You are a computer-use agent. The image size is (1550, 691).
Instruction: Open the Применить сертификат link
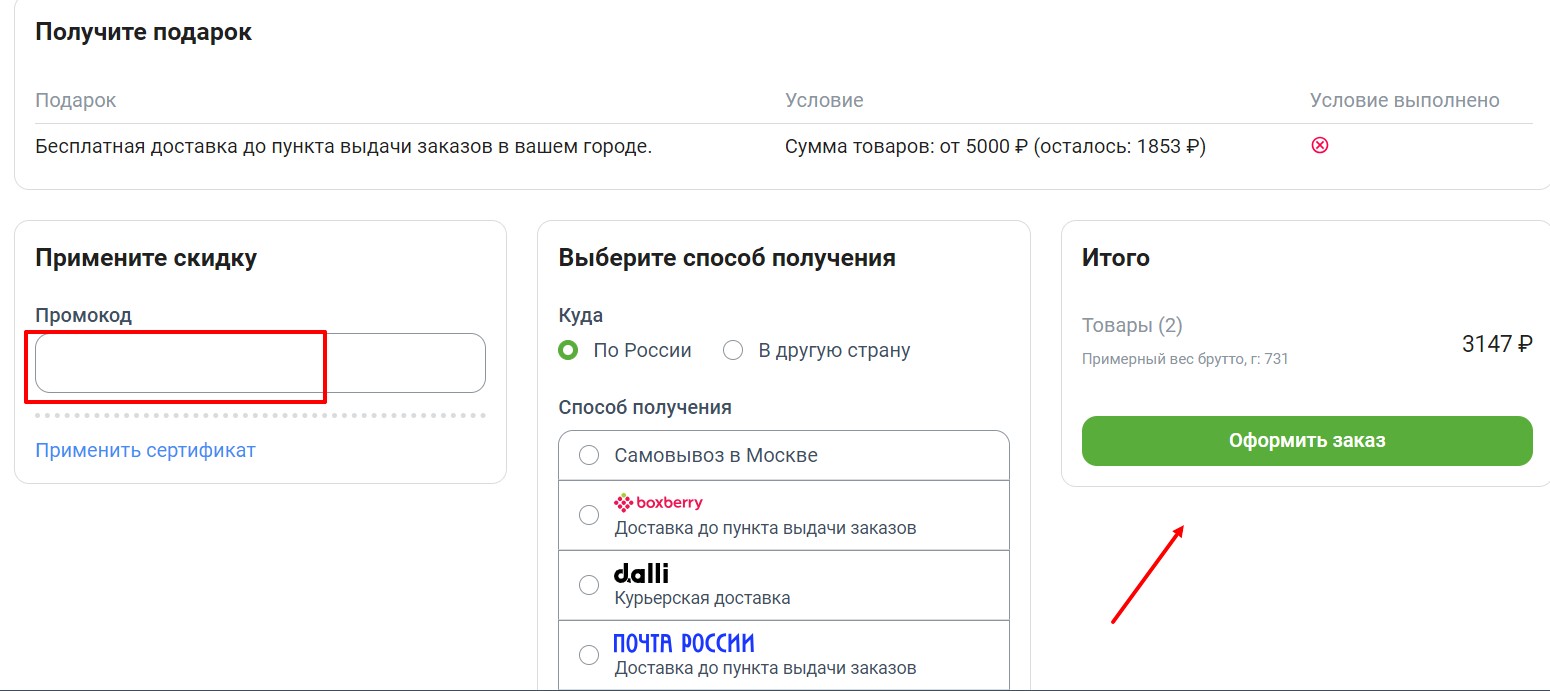(x=145, y=450)
